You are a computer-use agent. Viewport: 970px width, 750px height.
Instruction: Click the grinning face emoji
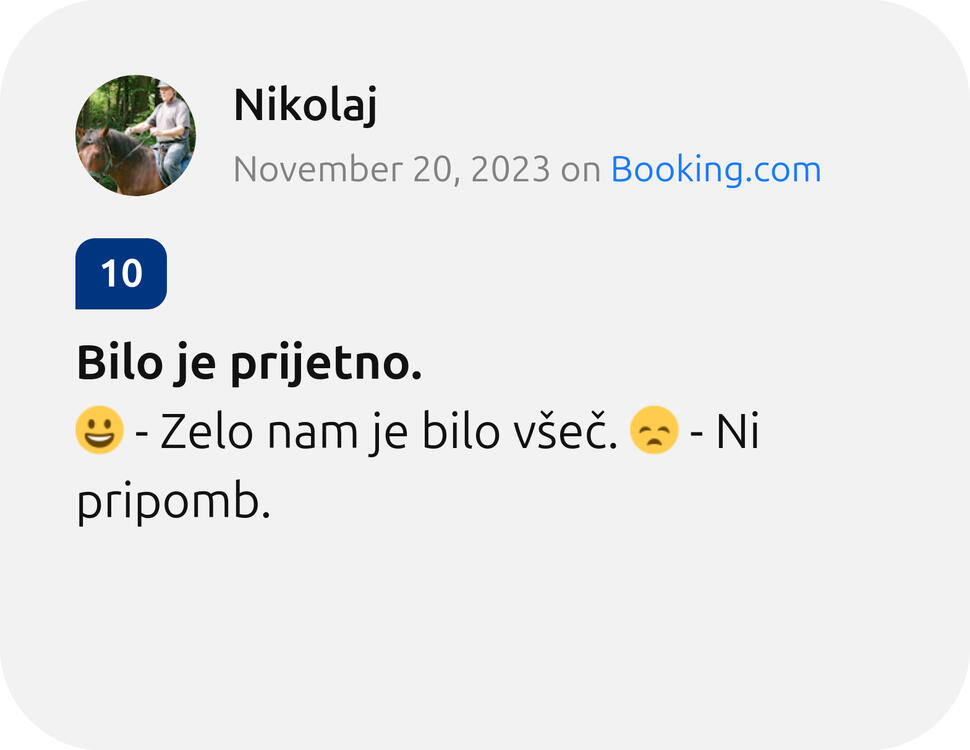coord(100,431)
